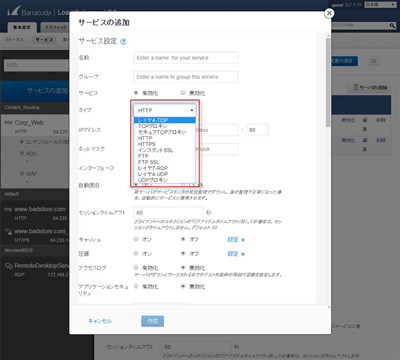Click the ログアウト link in the top bar
The width and height of the screenshot is (400, 360).
point(354,5)
